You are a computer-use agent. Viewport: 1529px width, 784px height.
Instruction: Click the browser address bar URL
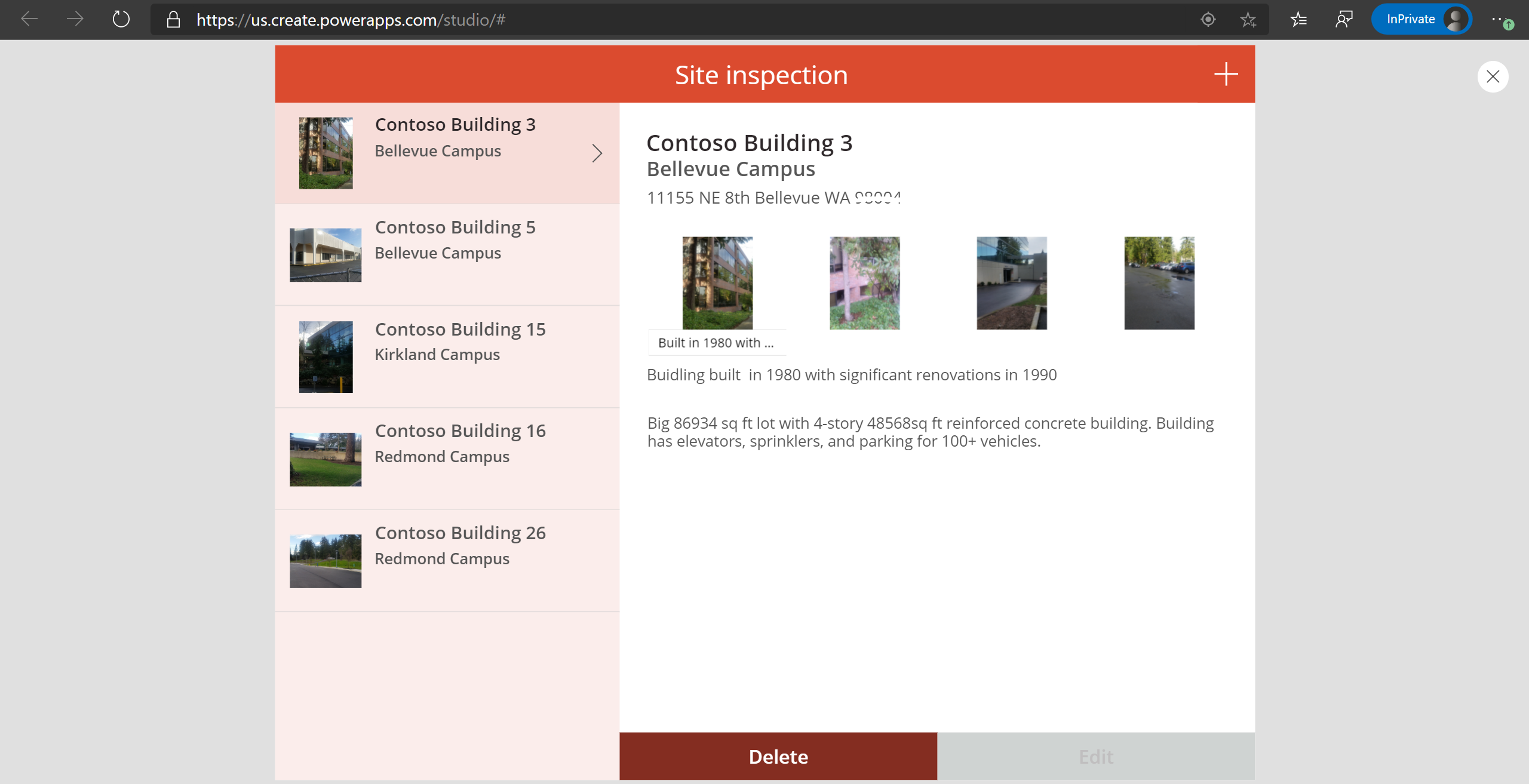351,20
